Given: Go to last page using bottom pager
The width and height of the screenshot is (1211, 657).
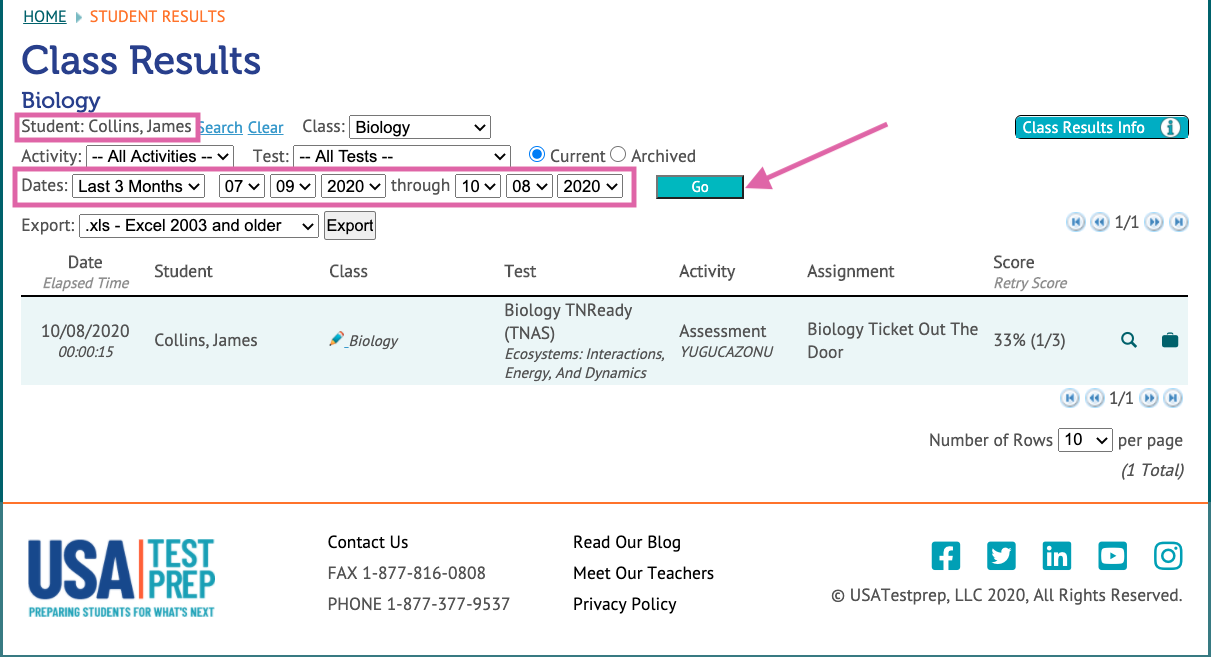Looking at the screenshot, I should coord(1173,398).
